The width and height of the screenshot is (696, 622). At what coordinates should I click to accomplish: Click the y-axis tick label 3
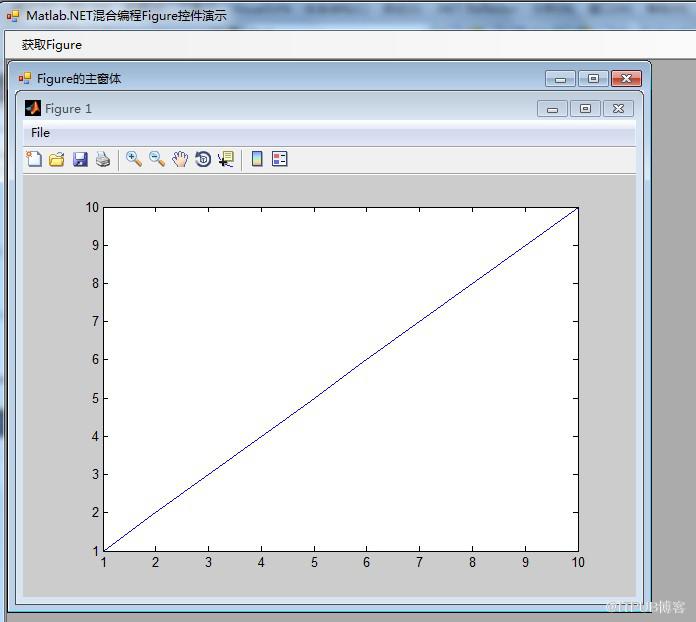(x=95, y=474)
